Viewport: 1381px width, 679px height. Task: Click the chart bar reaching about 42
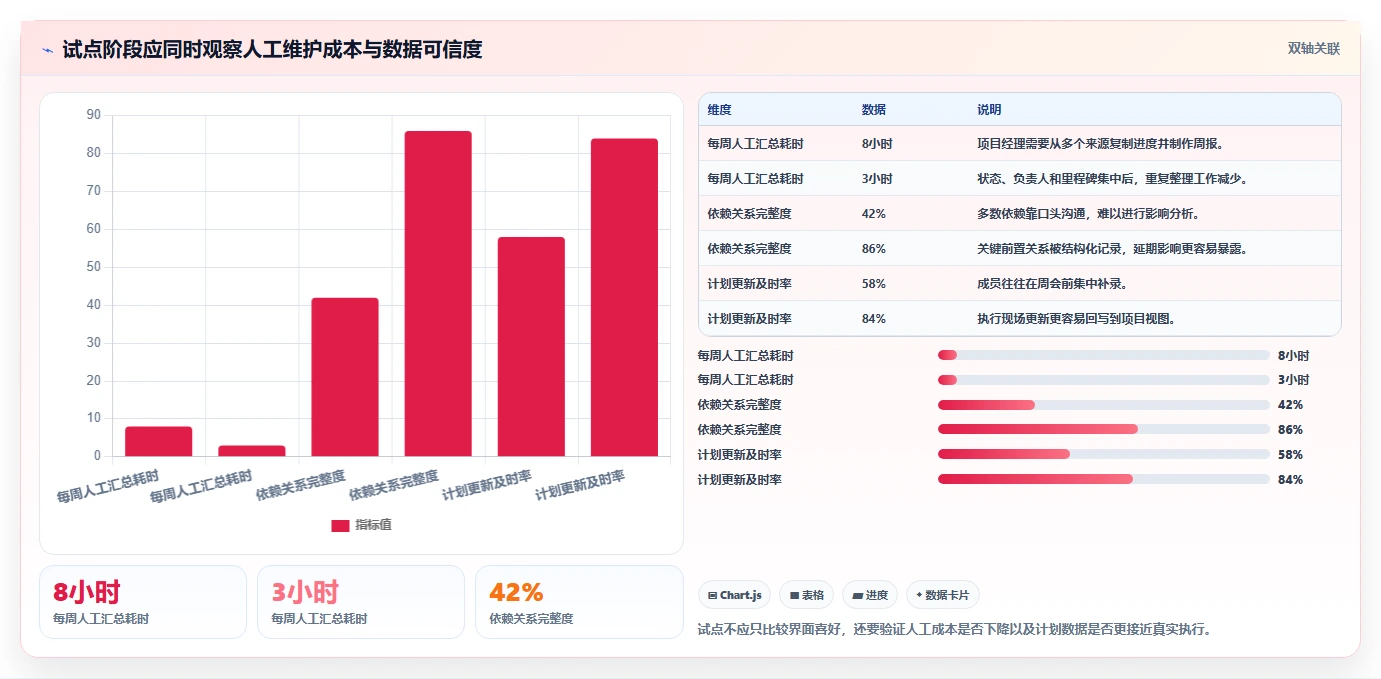click(x=345, y=377)
